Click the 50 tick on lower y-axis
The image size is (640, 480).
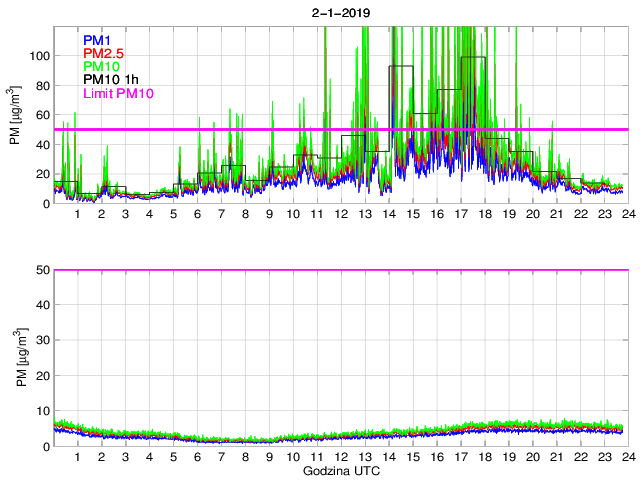click(x=41, y=270)
